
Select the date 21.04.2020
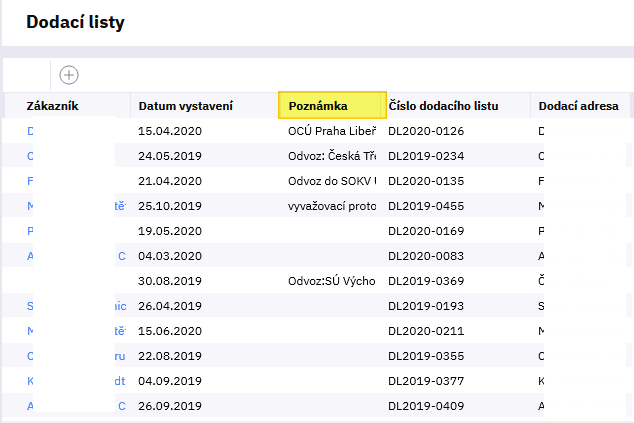coord(170,181)
